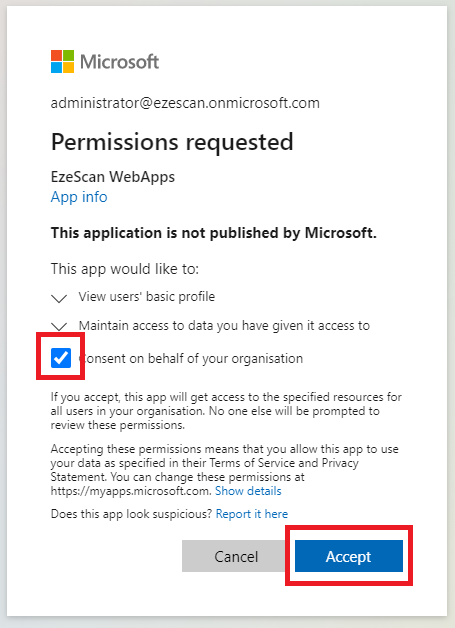
Task: Open the Show details link
Action: point(248,491)
